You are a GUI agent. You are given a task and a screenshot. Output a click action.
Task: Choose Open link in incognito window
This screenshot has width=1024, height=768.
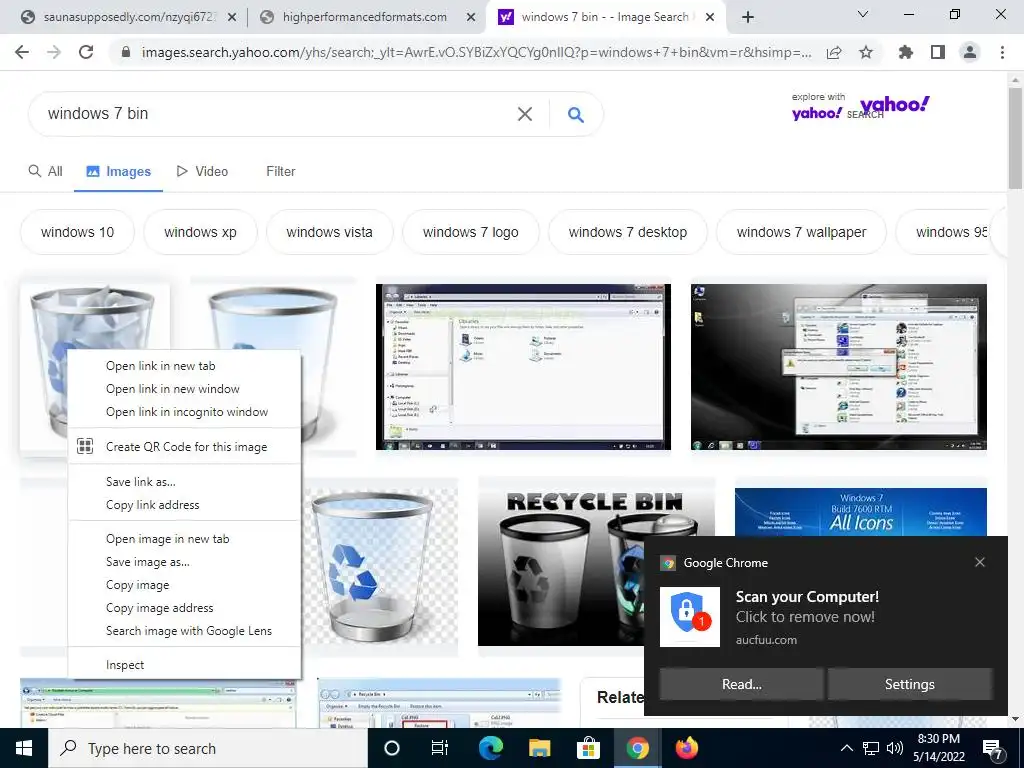coord(184,412)
